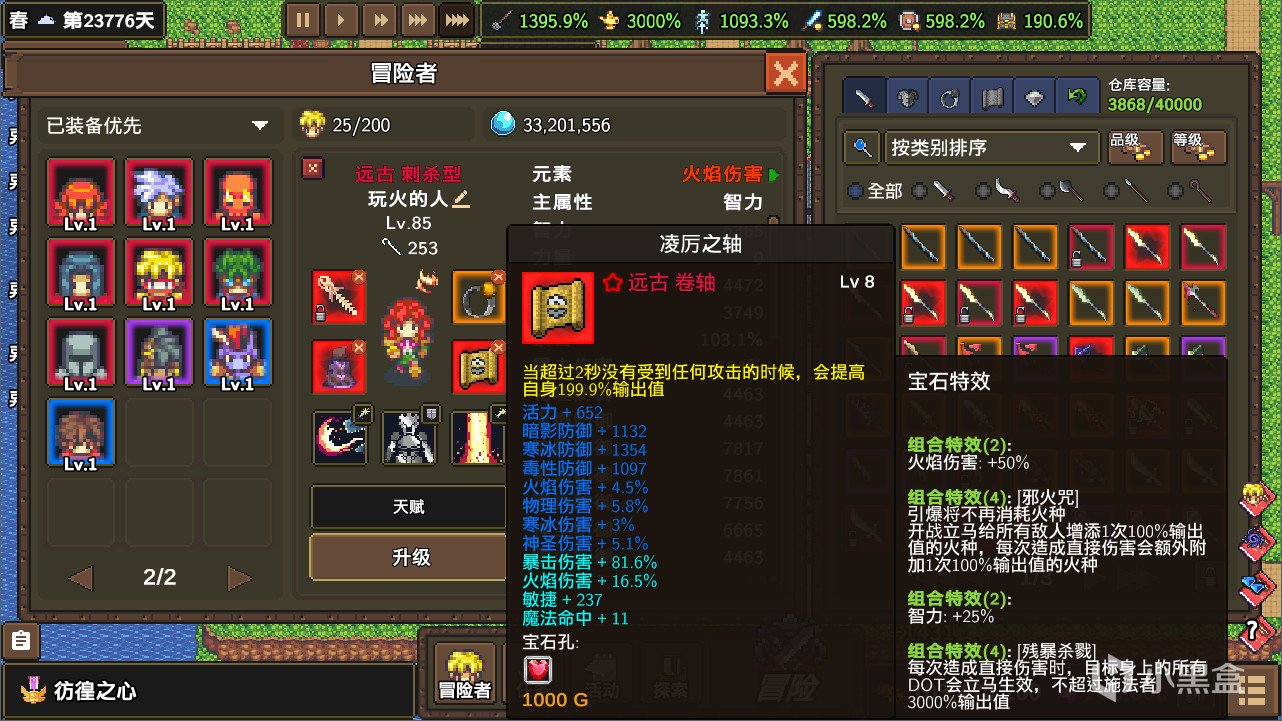
Task: Open the 天赋 talent button
Action: tap(408, 507)
